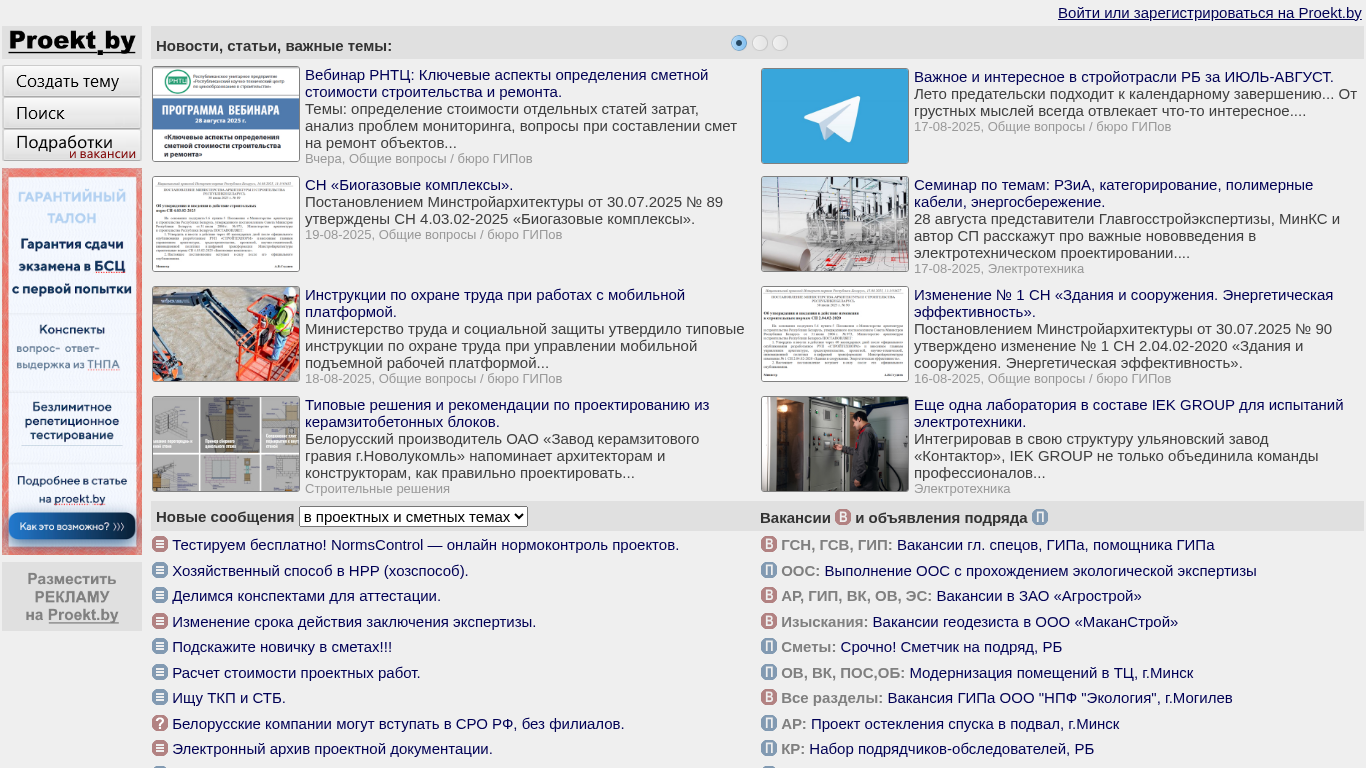Click the керамзитобетонных блоков drawings thumbnail
This screenshot has width=1366, height=768.
point(226,444)
